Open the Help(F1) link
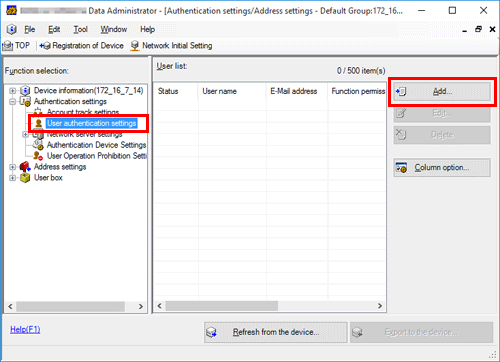This screenshot has height=362, width=500. pyautogui.click(x=25, y=330)
